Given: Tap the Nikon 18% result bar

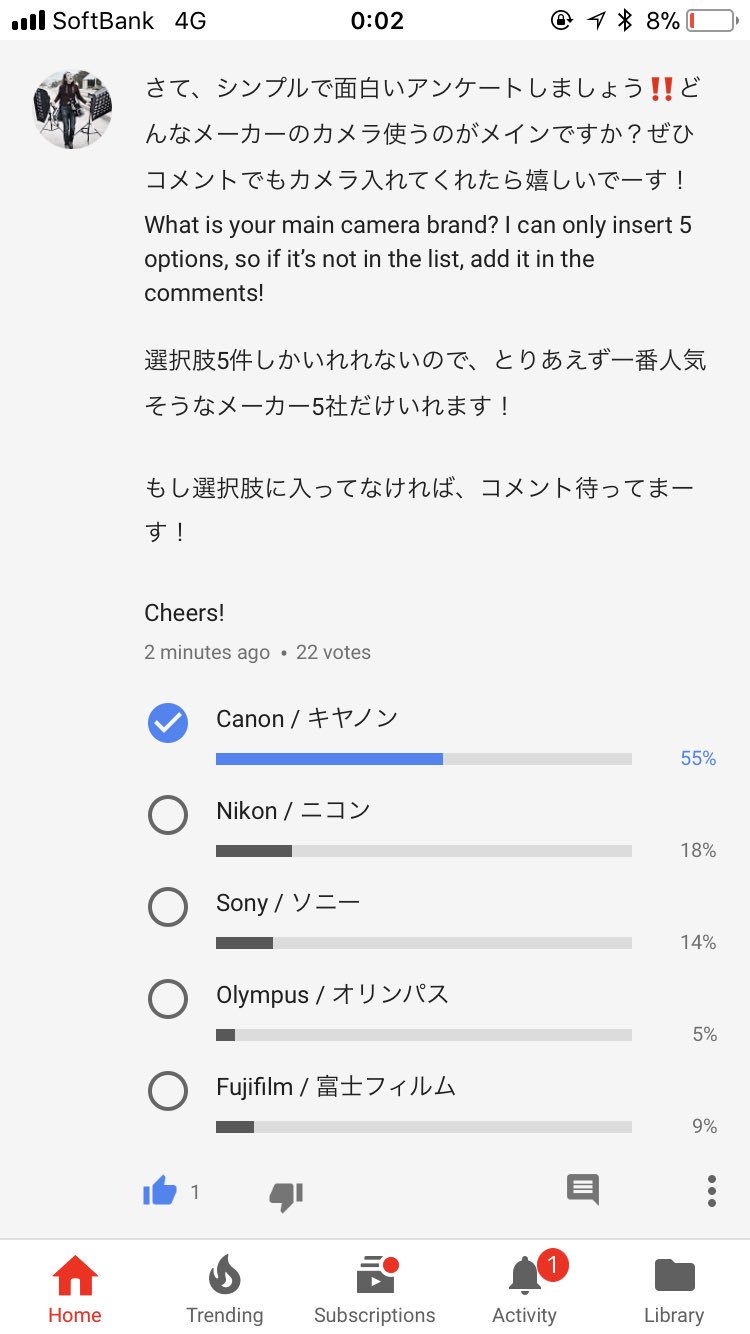Looking at the screenshot, I should tap(424, 851).
